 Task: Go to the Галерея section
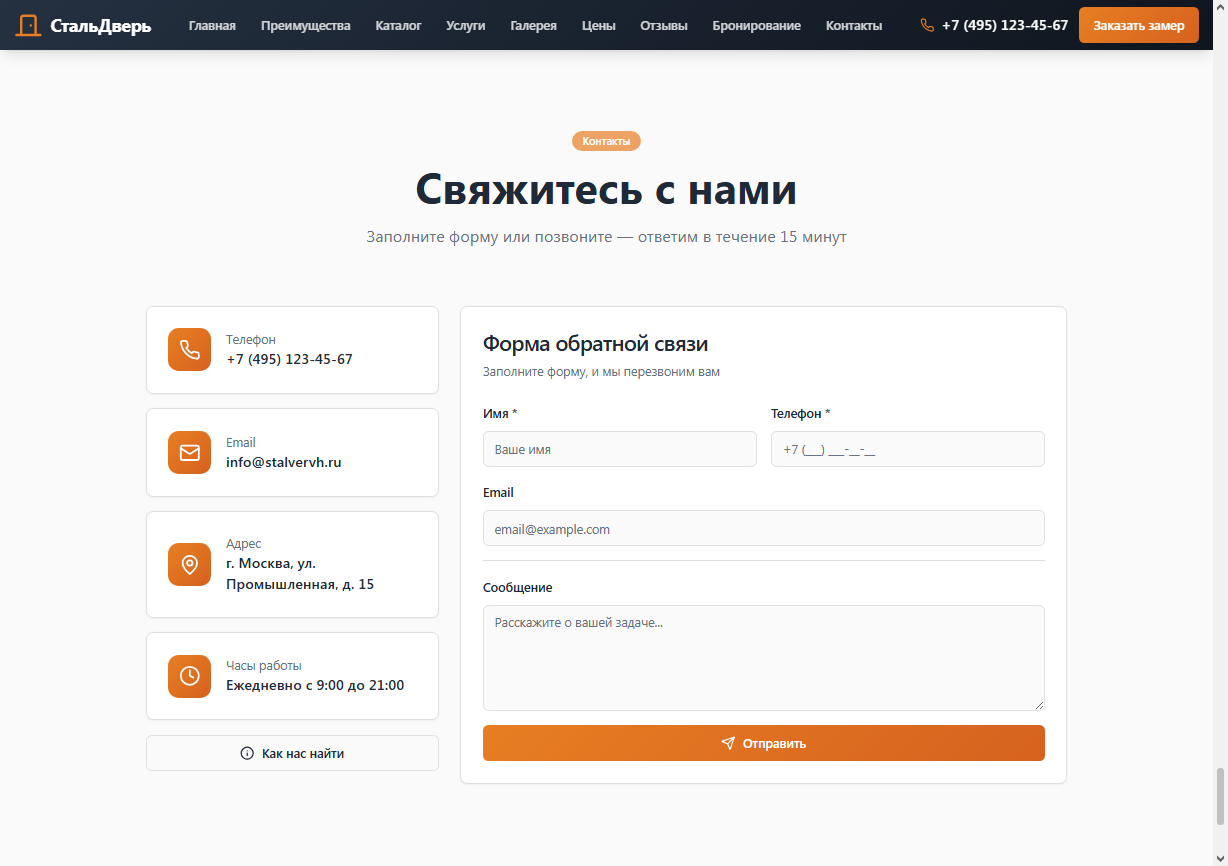pyautogui.click(x=533, y=25)
